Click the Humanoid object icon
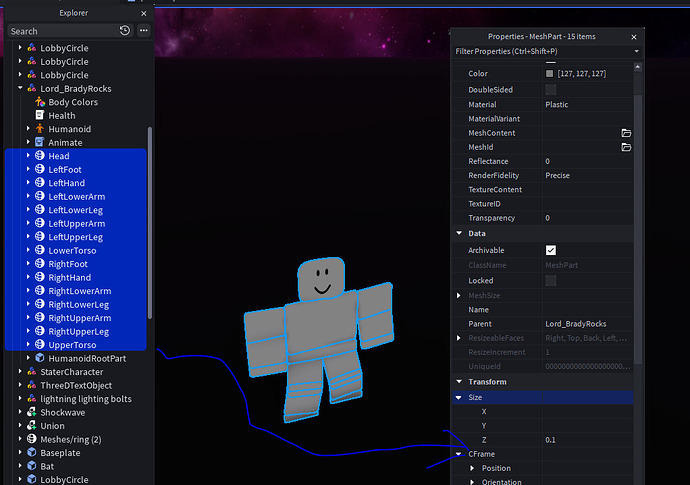 coord(39,129)
